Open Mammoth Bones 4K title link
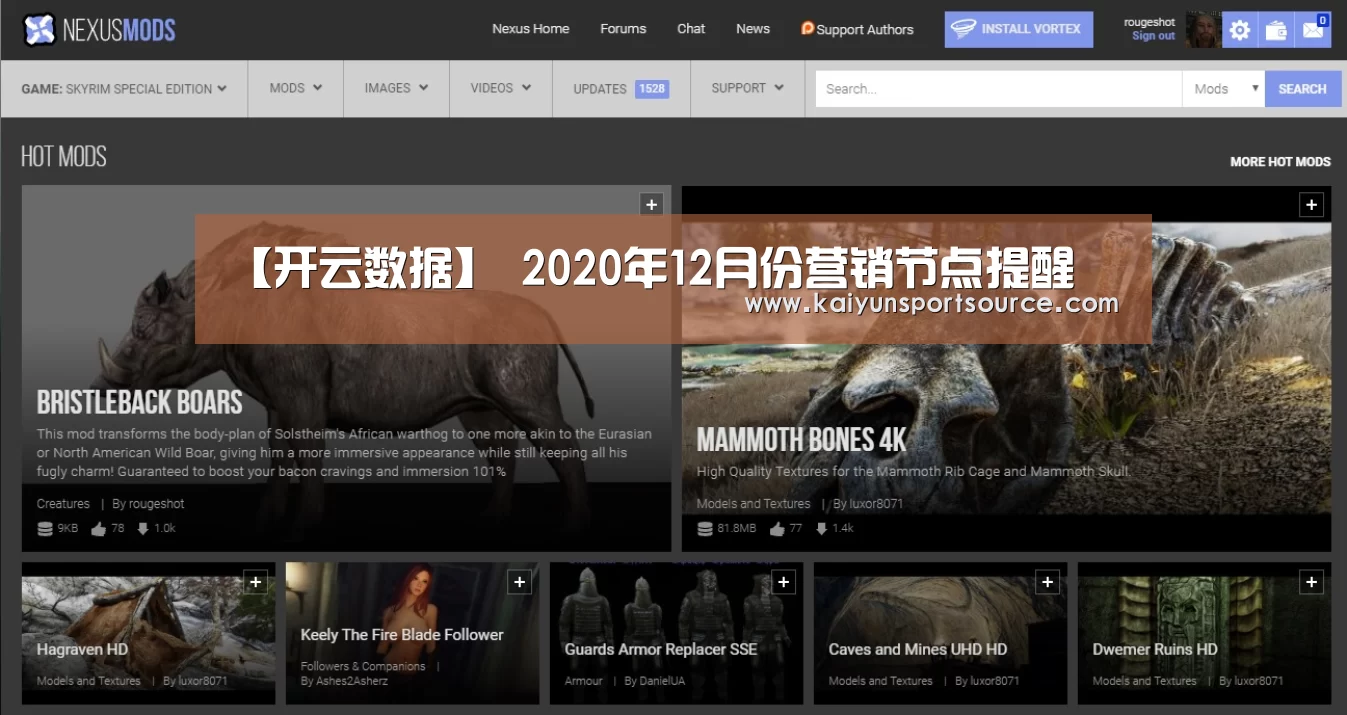The width and height of the screenshot is (1347, 715). (x=802, y=440)
